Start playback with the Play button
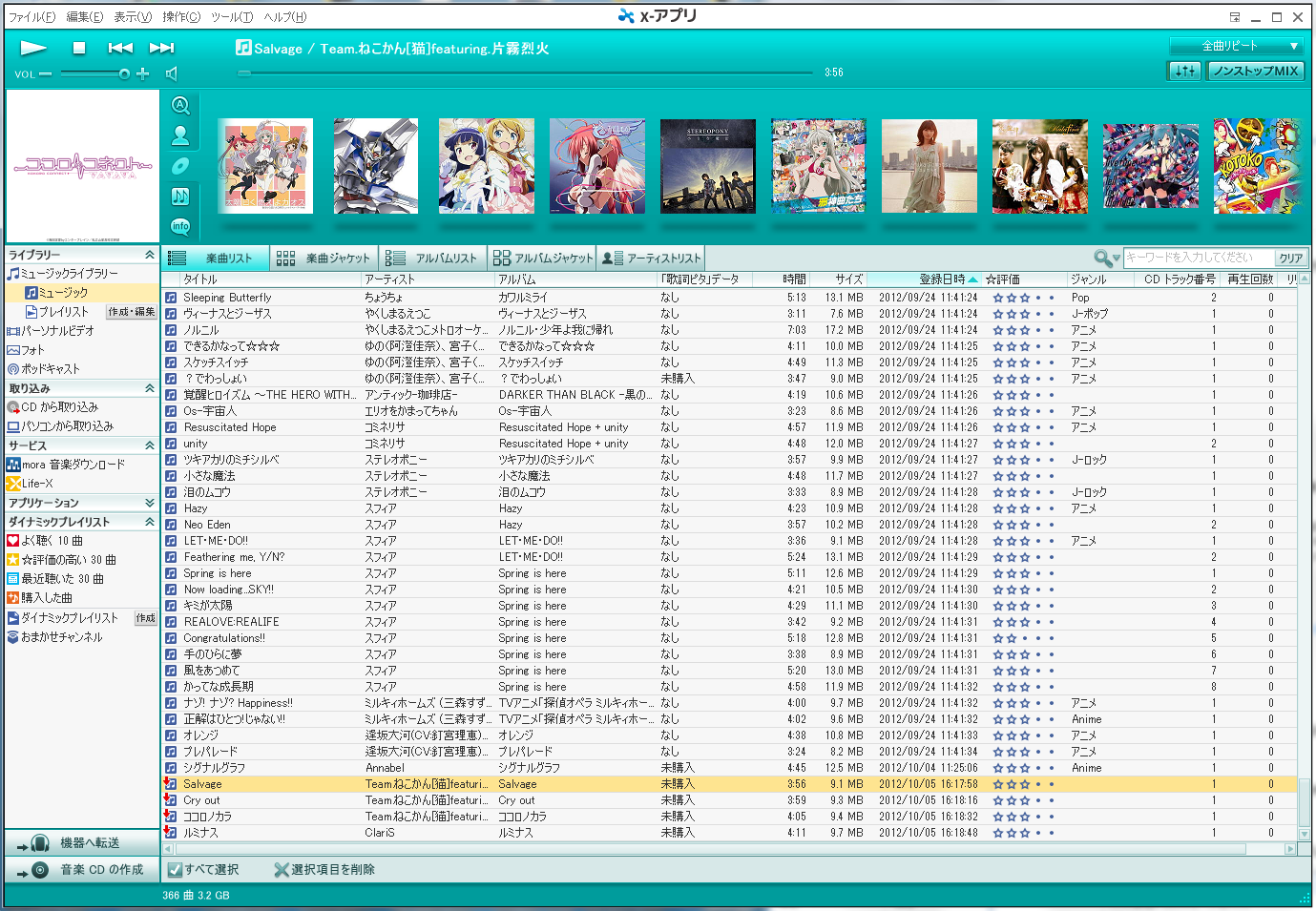The image size is (1316, 911). tap(33, 48)
